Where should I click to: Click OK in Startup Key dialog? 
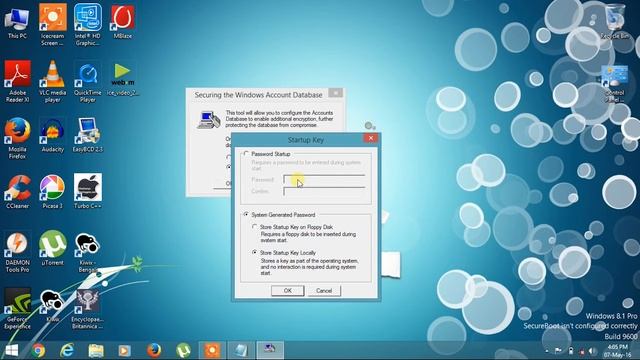[x=288, y=291]
